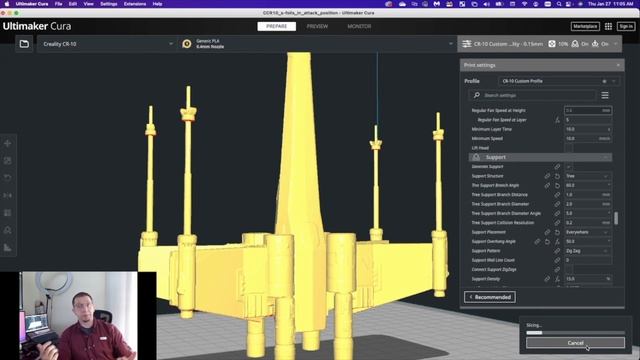Open Support Placement dropdown showing Everywhere
The image size is (640, 360).
588,232
